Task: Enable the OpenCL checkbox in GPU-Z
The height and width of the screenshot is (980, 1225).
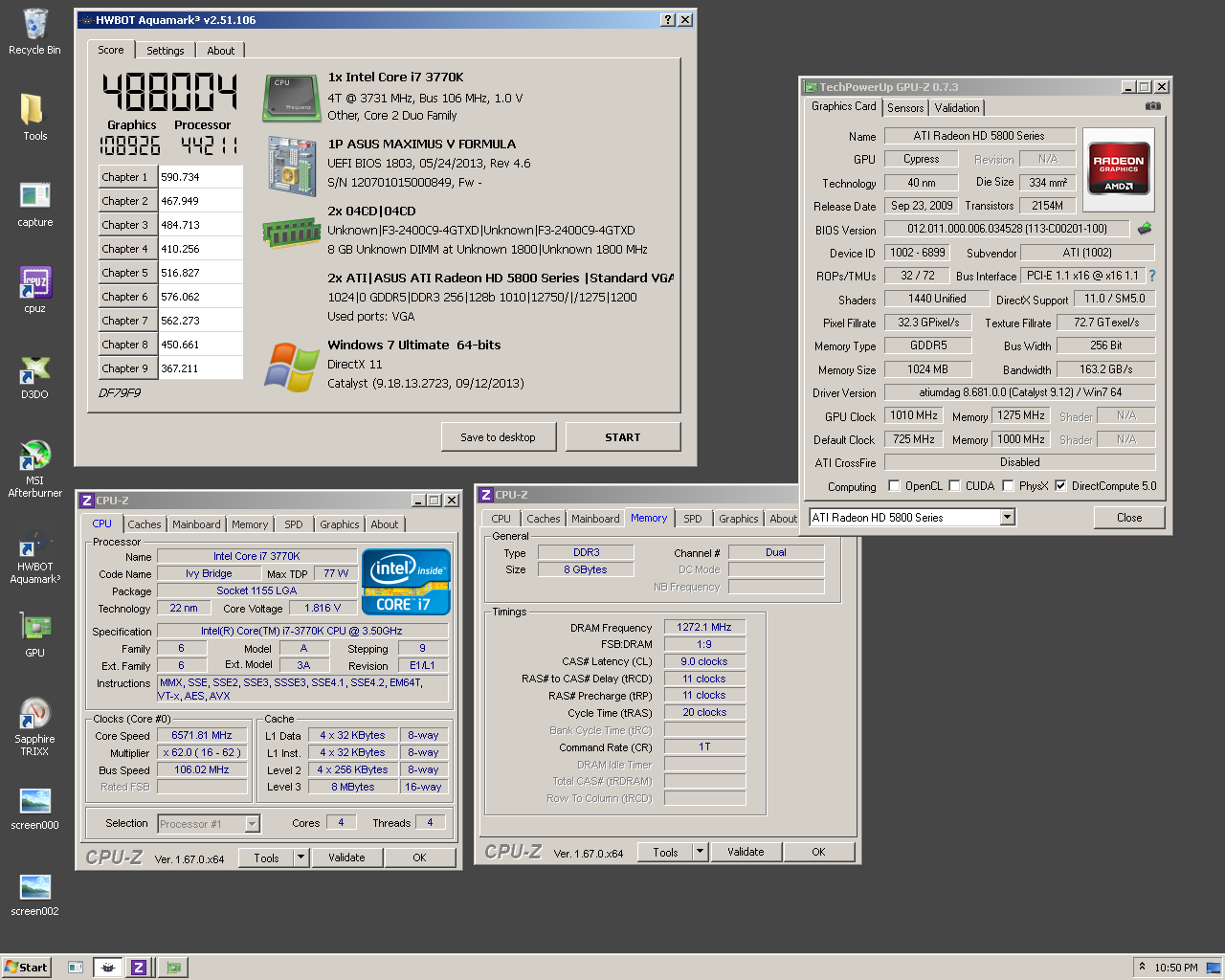Action: pos(894,486)
